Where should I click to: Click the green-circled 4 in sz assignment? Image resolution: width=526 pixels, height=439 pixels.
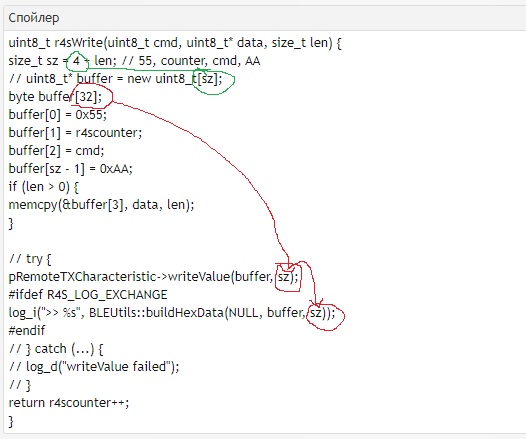76,61
